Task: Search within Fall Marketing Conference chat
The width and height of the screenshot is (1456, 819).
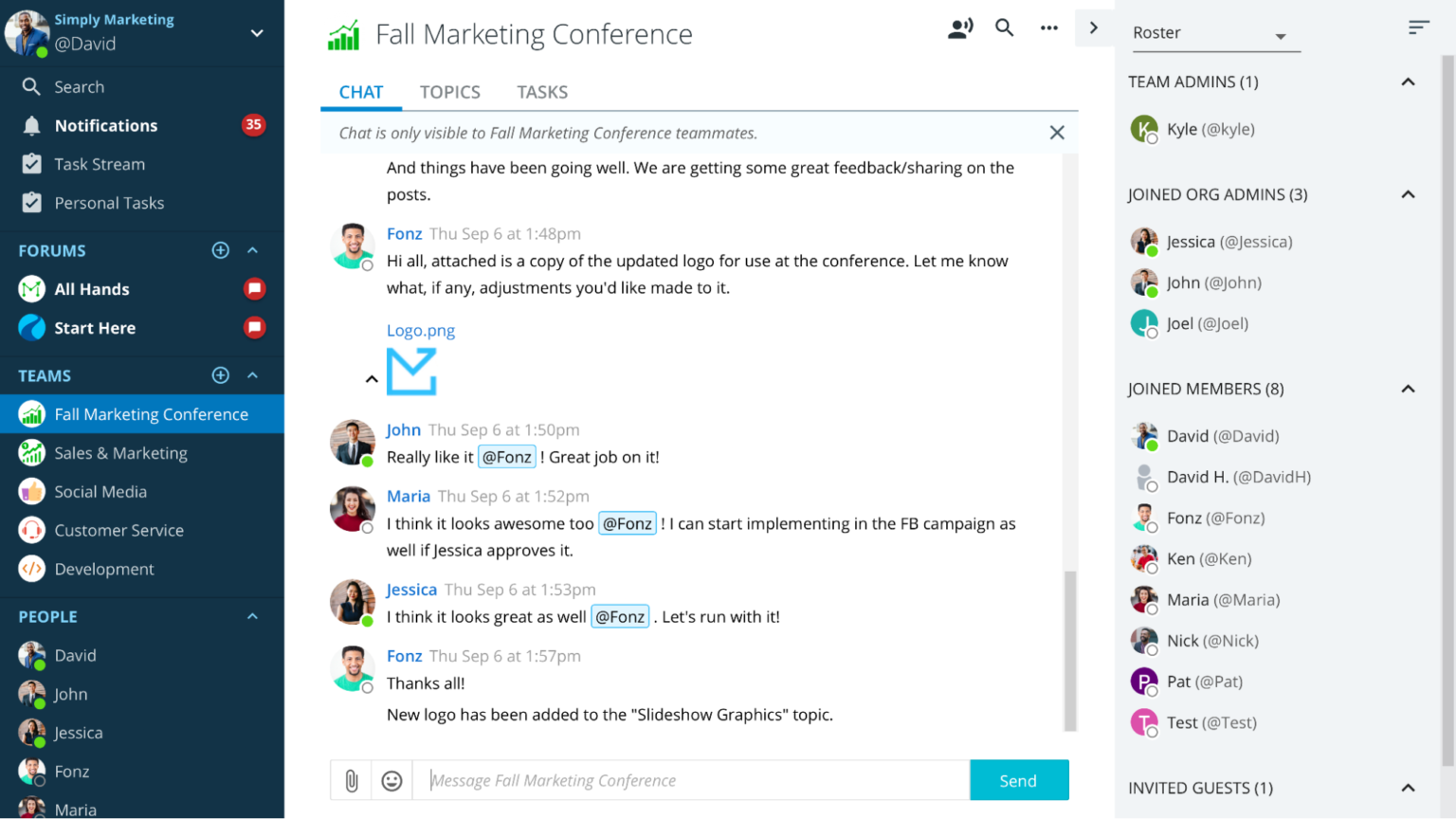Action: pos(1004,28)
